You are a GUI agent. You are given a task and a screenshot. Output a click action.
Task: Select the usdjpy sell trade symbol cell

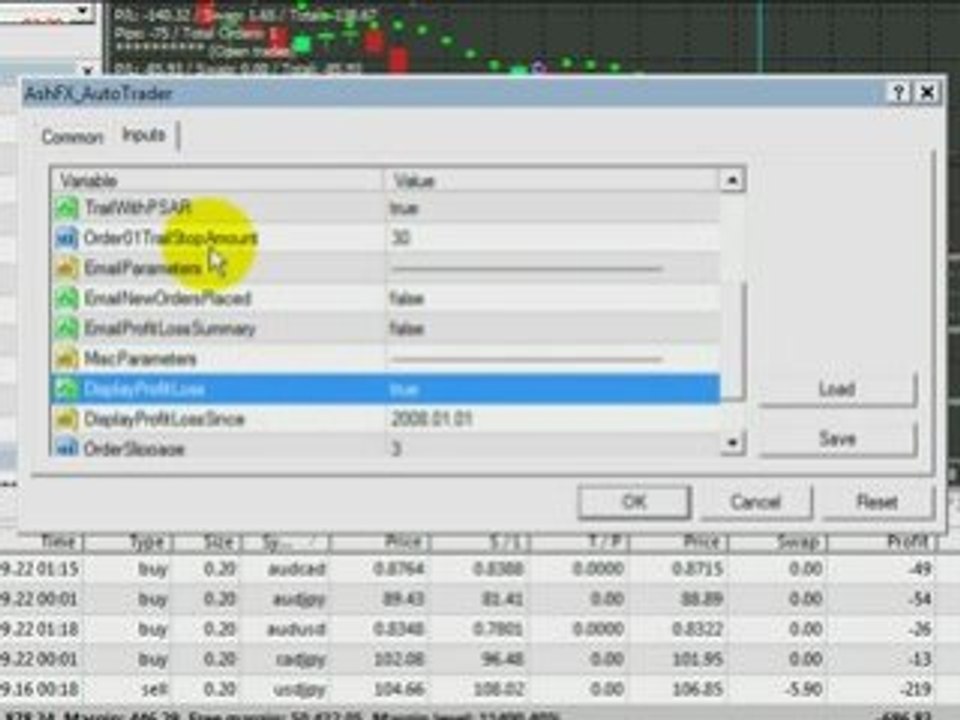(x=299, y=689)
